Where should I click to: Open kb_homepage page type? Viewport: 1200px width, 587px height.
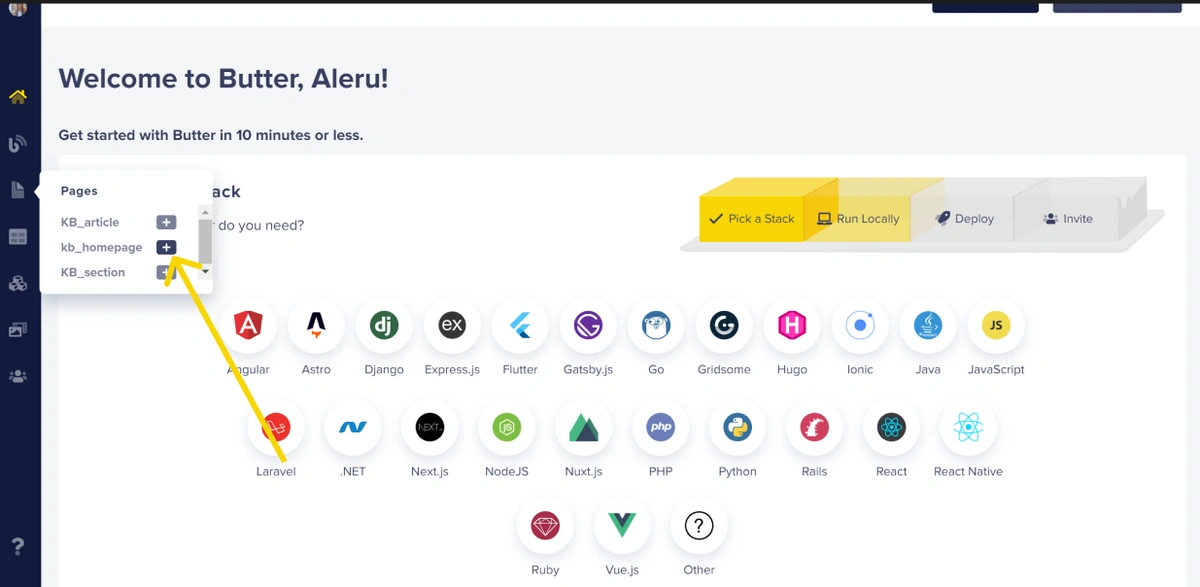pos(102,247)
